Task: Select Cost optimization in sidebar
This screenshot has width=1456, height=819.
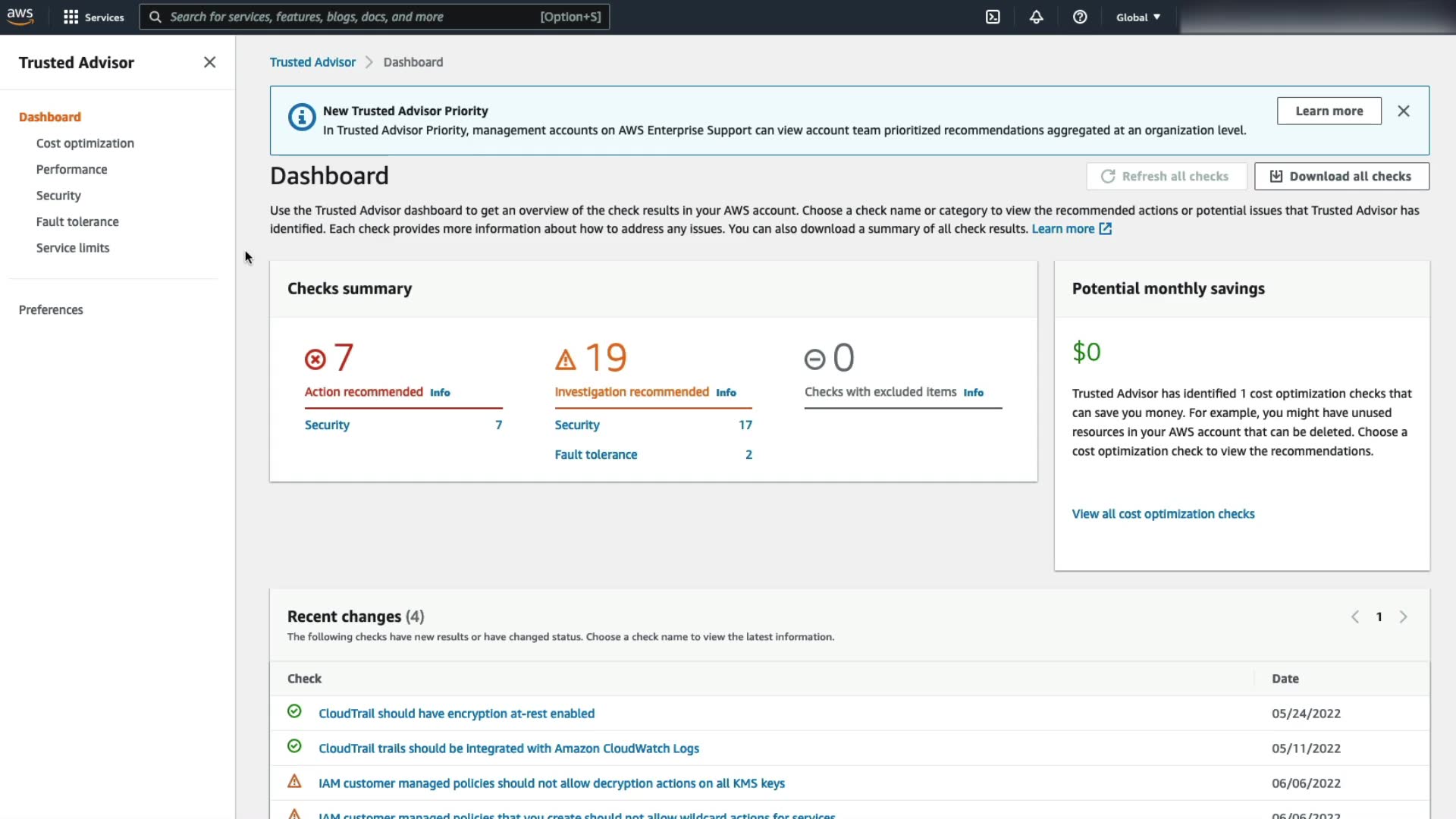Action: (x=85, y=143)
